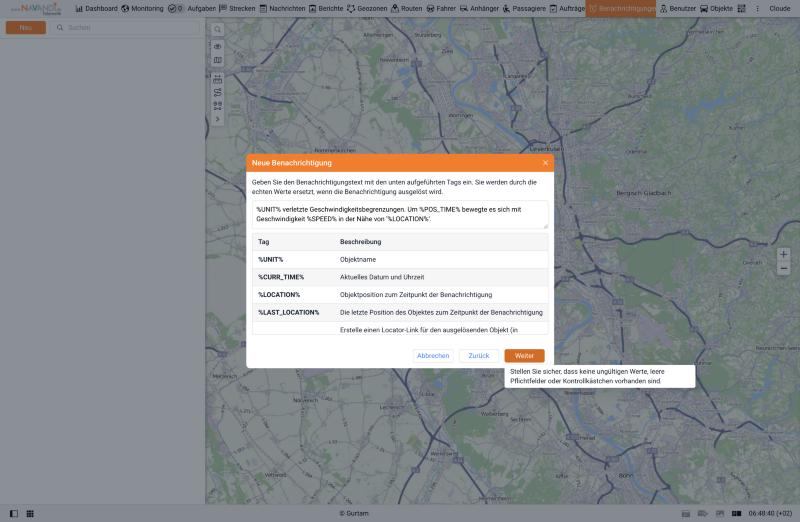Open the Anhänger tab
Screen dimensions: 800x522
[x=479, y=9]
